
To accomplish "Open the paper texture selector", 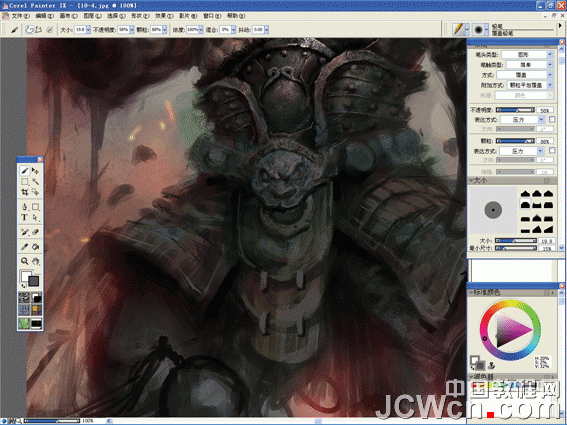I will (x=24, y=298).
